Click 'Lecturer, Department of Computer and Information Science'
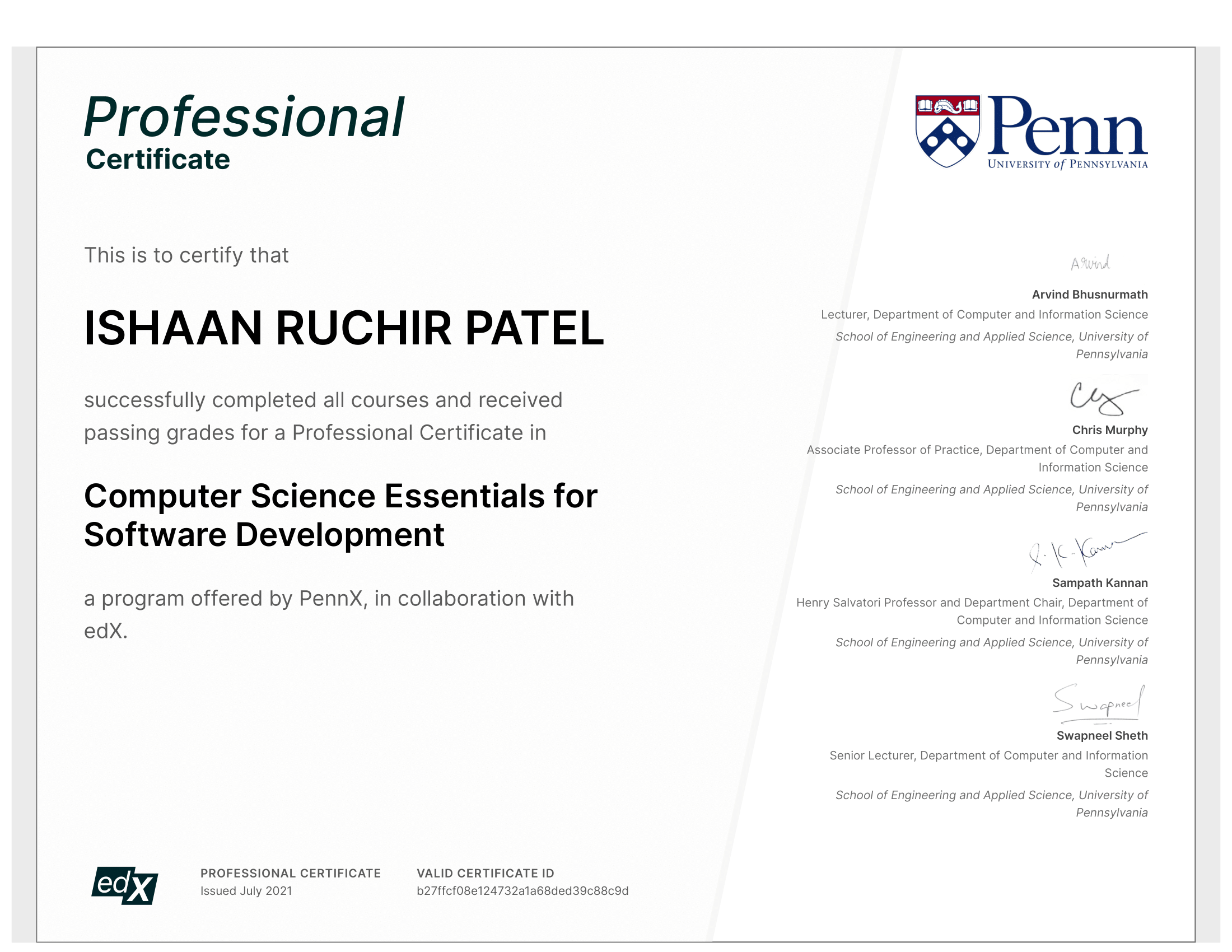 (984, 315)
